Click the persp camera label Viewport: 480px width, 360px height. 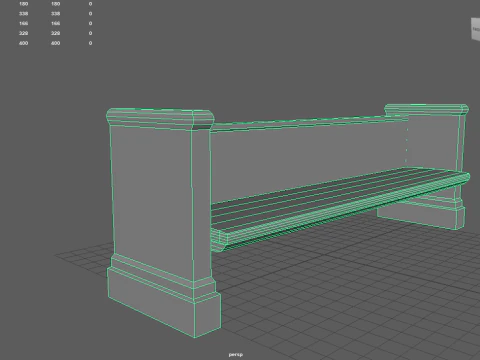pyautogui.click(x=236, y=354)
